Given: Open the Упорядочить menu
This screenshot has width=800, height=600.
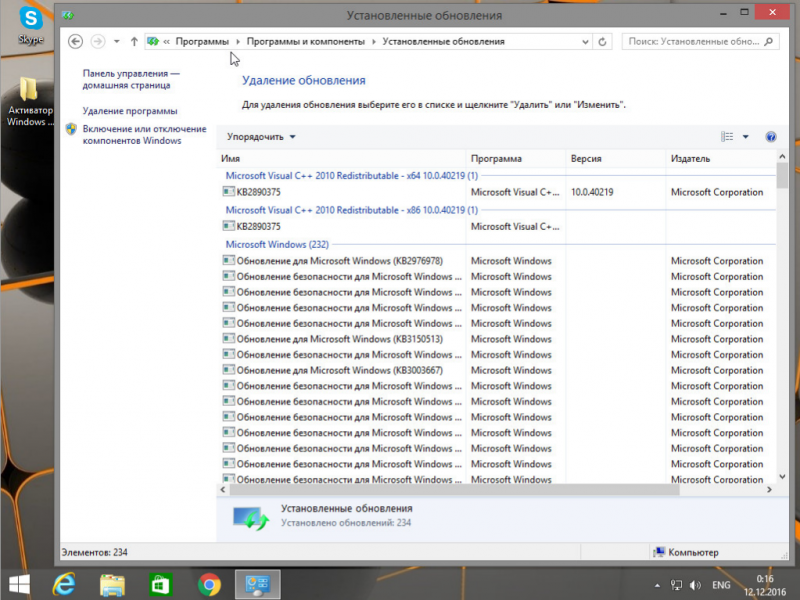Looking at the screenshot, I should [x=261, y=137].
